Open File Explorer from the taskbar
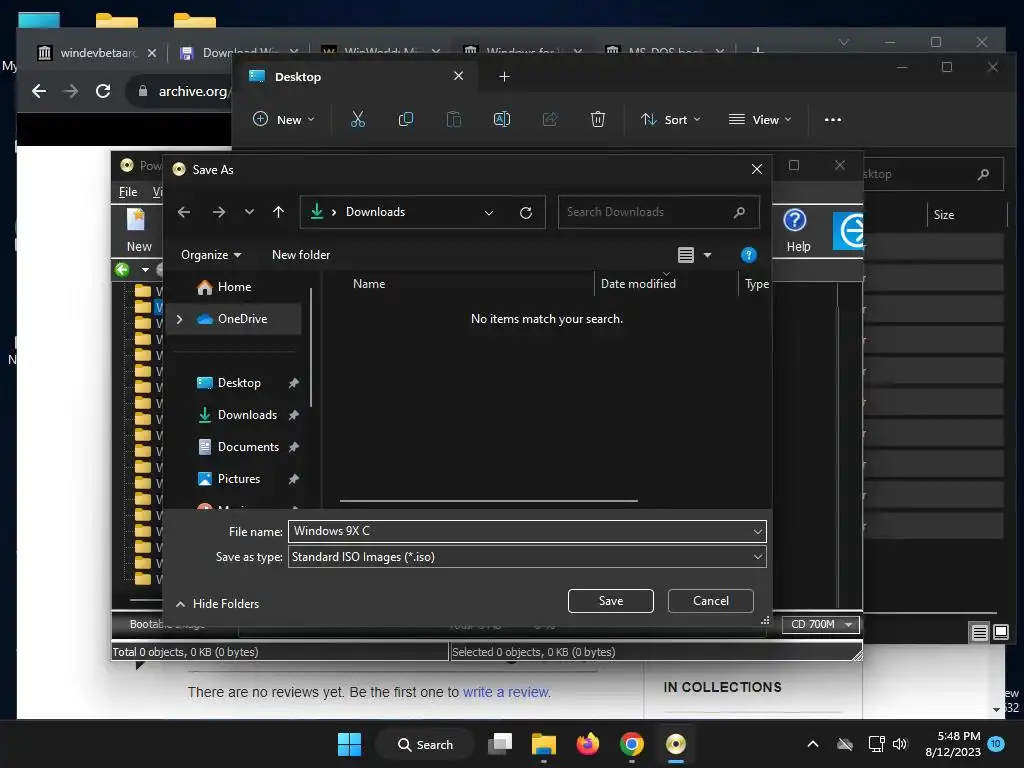This screenshot has height=768, width=1024. tap(543, 744)
